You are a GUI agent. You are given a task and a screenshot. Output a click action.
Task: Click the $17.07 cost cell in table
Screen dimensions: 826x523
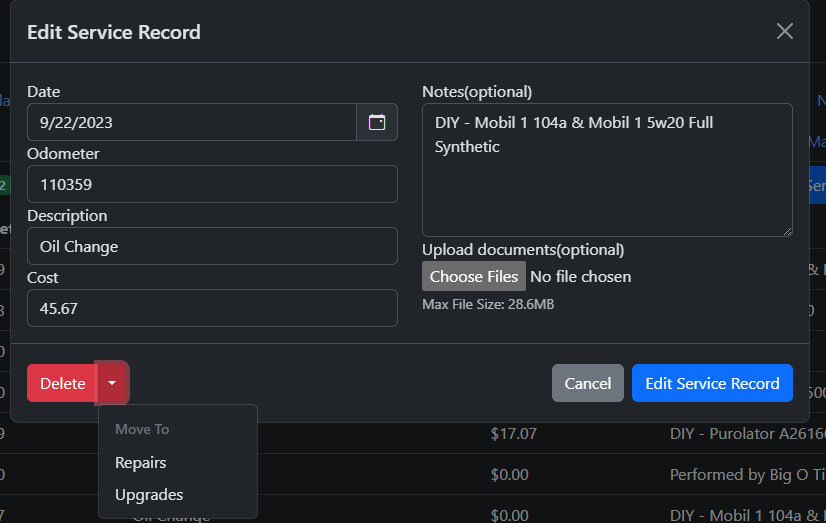click(515, 434)
